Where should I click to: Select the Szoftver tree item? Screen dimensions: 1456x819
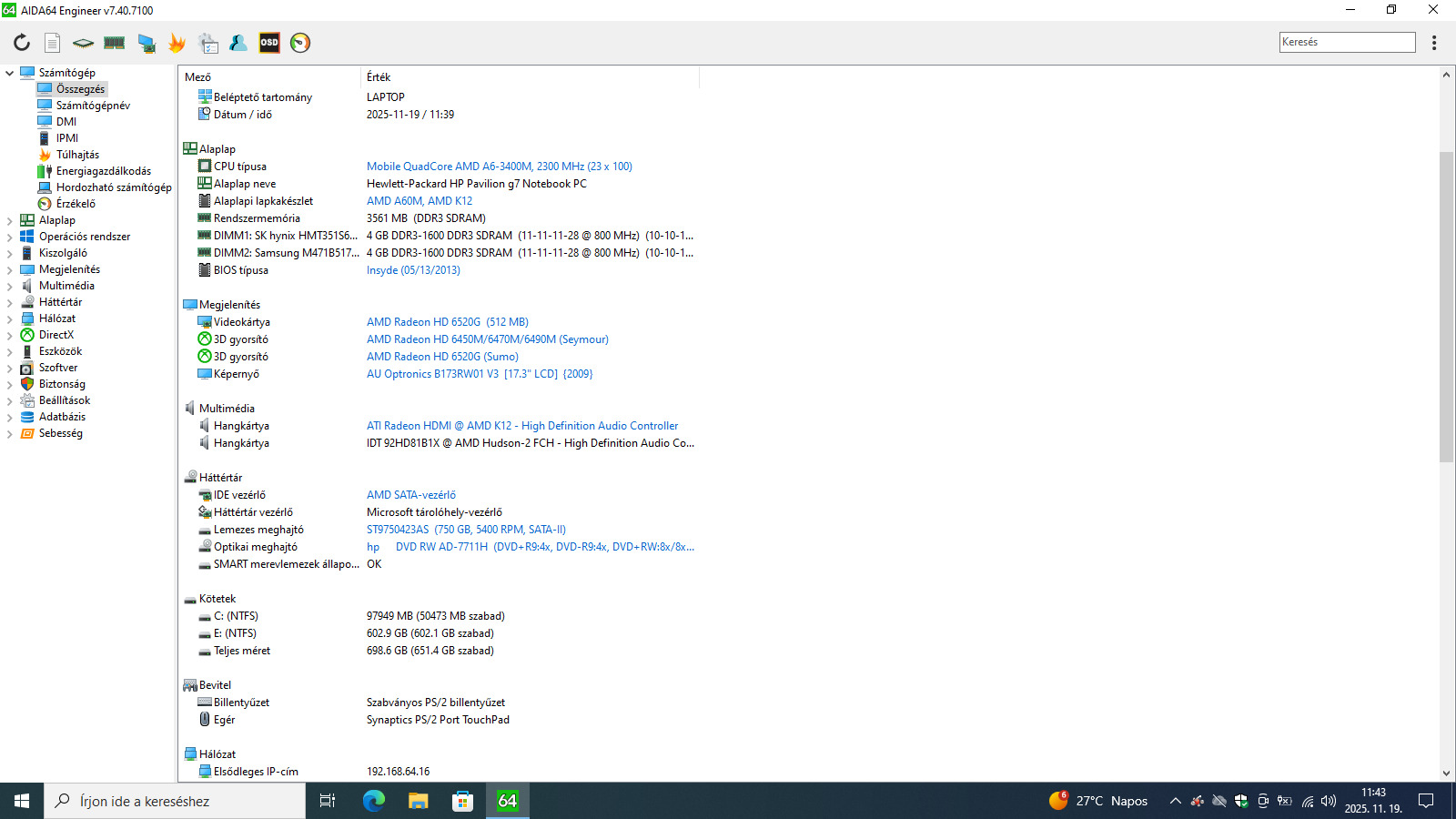click(x=49, y=368)
